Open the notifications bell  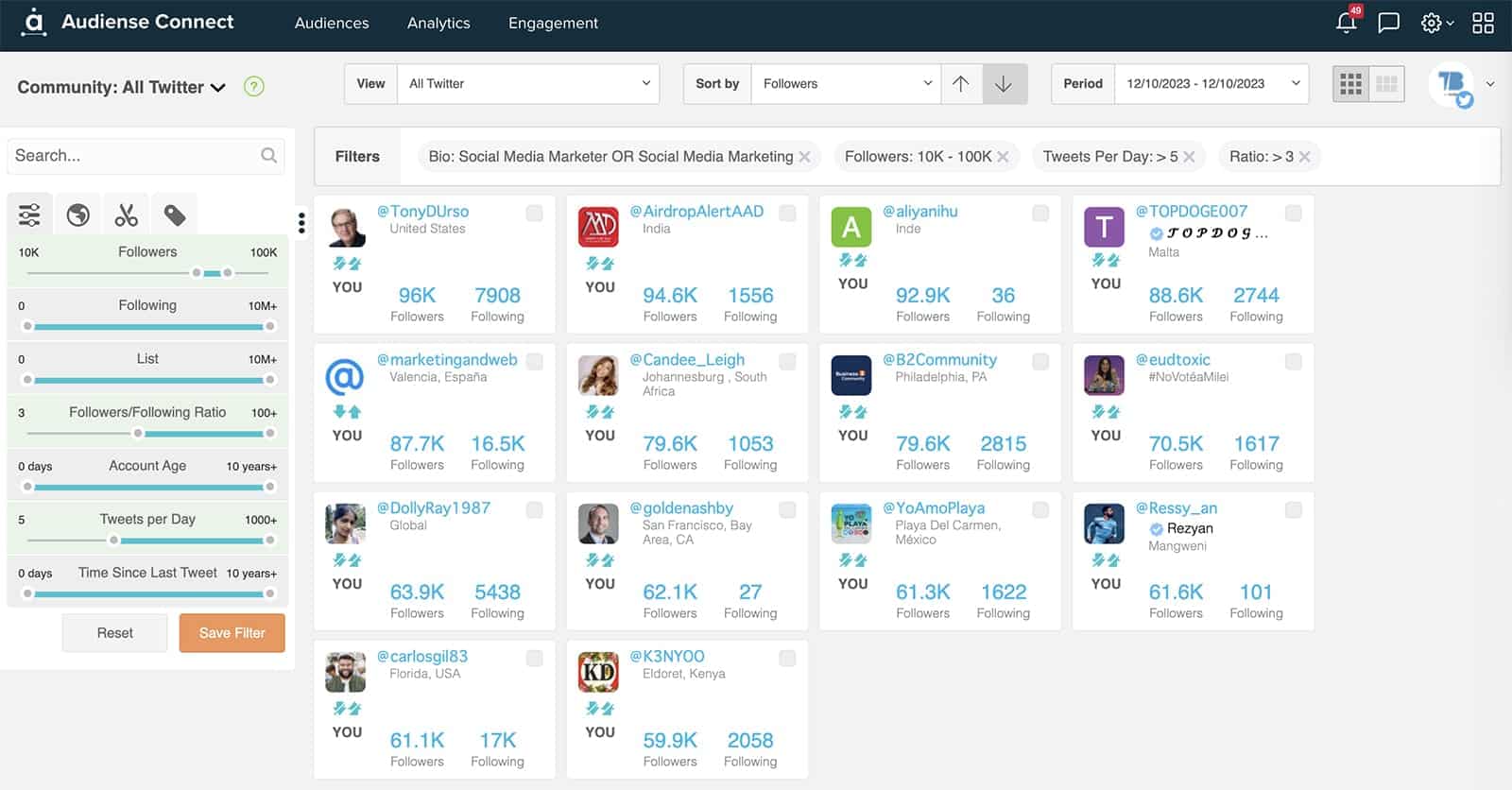[x=1347, y=23]
